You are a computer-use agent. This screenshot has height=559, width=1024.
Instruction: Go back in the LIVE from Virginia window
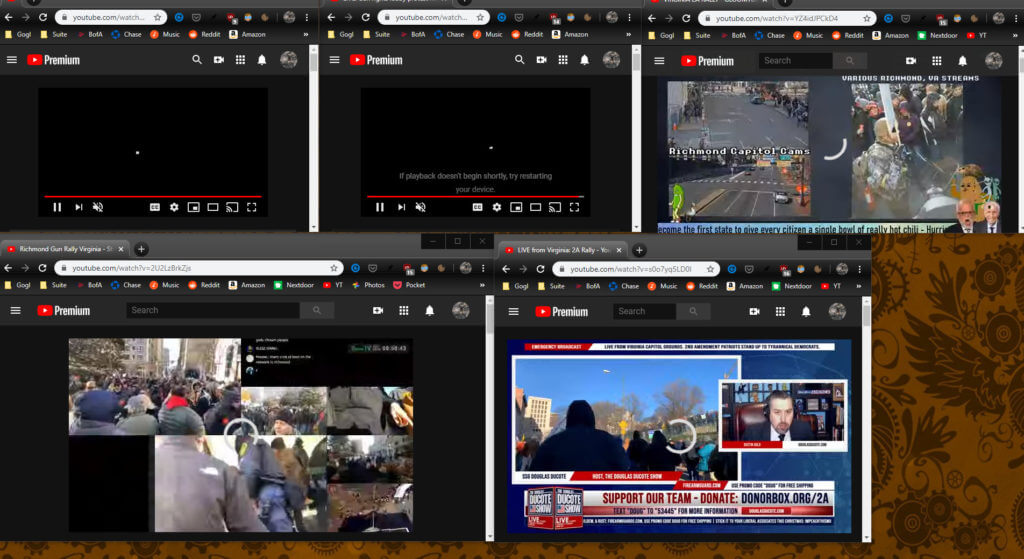pyautogui.click(x=506, y=268)
